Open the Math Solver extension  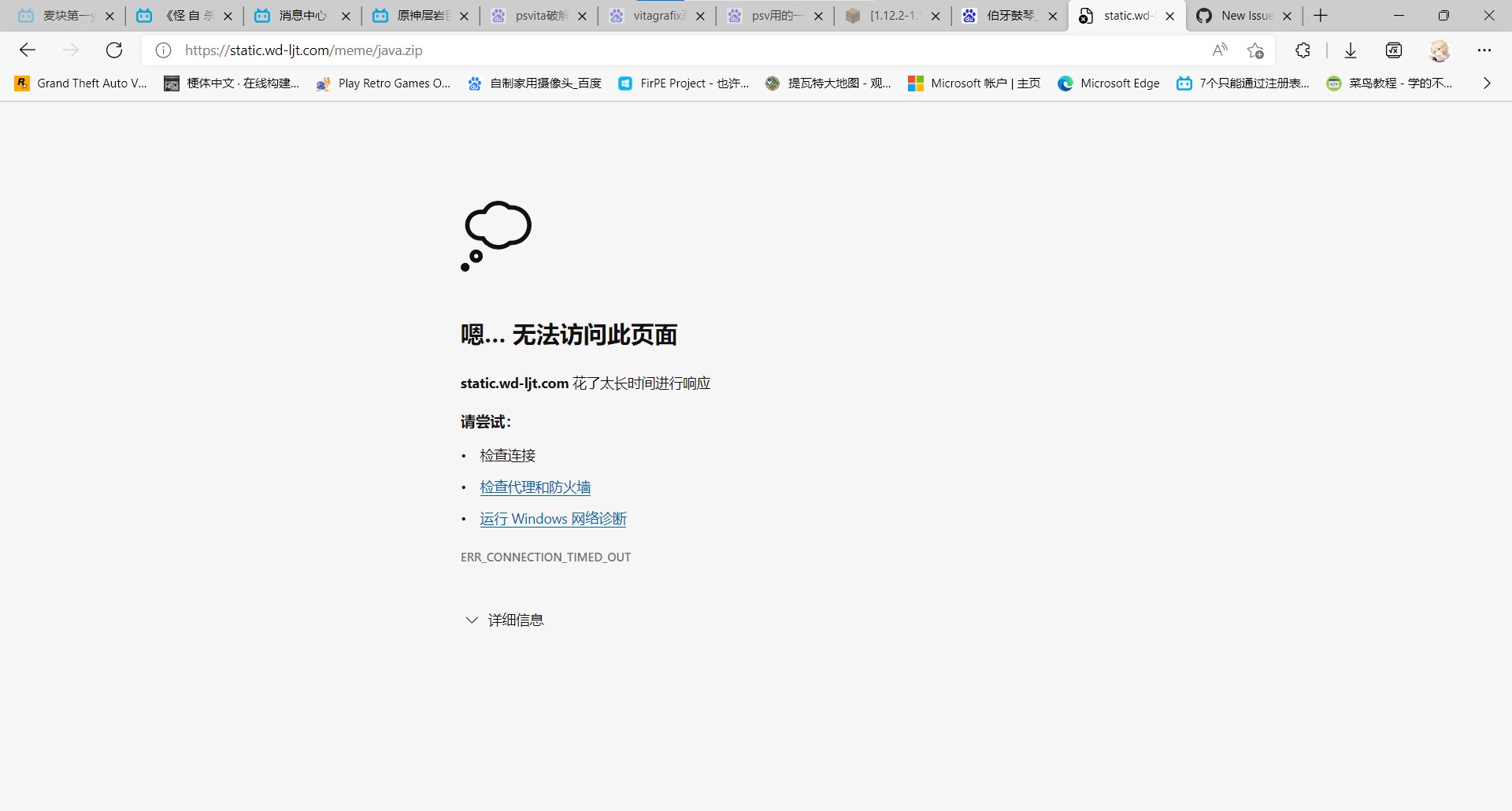pos(1394,50)
